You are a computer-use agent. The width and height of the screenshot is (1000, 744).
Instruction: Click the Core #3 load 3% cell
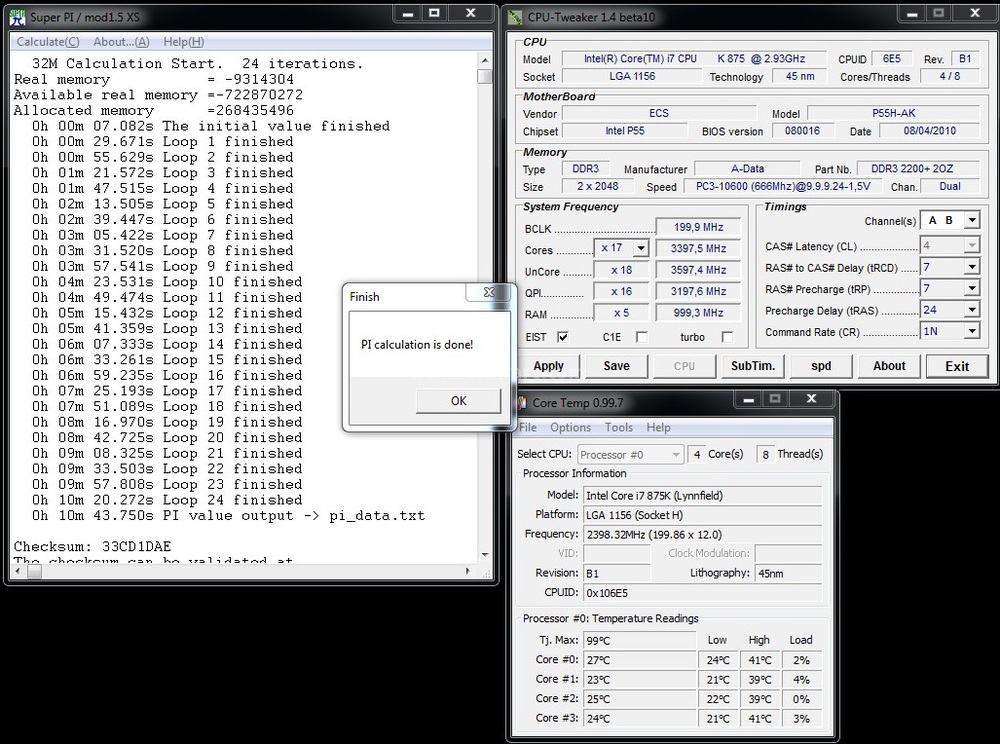coord(801,718)
